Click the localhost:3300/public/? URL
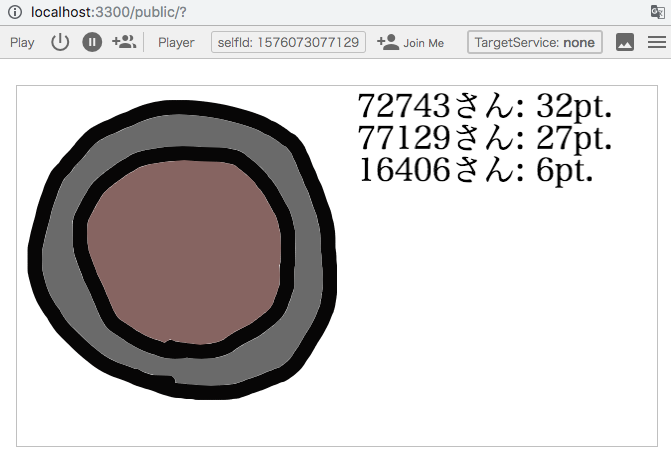Viewport: 671px width, 458px height. [x=109, y=12]
